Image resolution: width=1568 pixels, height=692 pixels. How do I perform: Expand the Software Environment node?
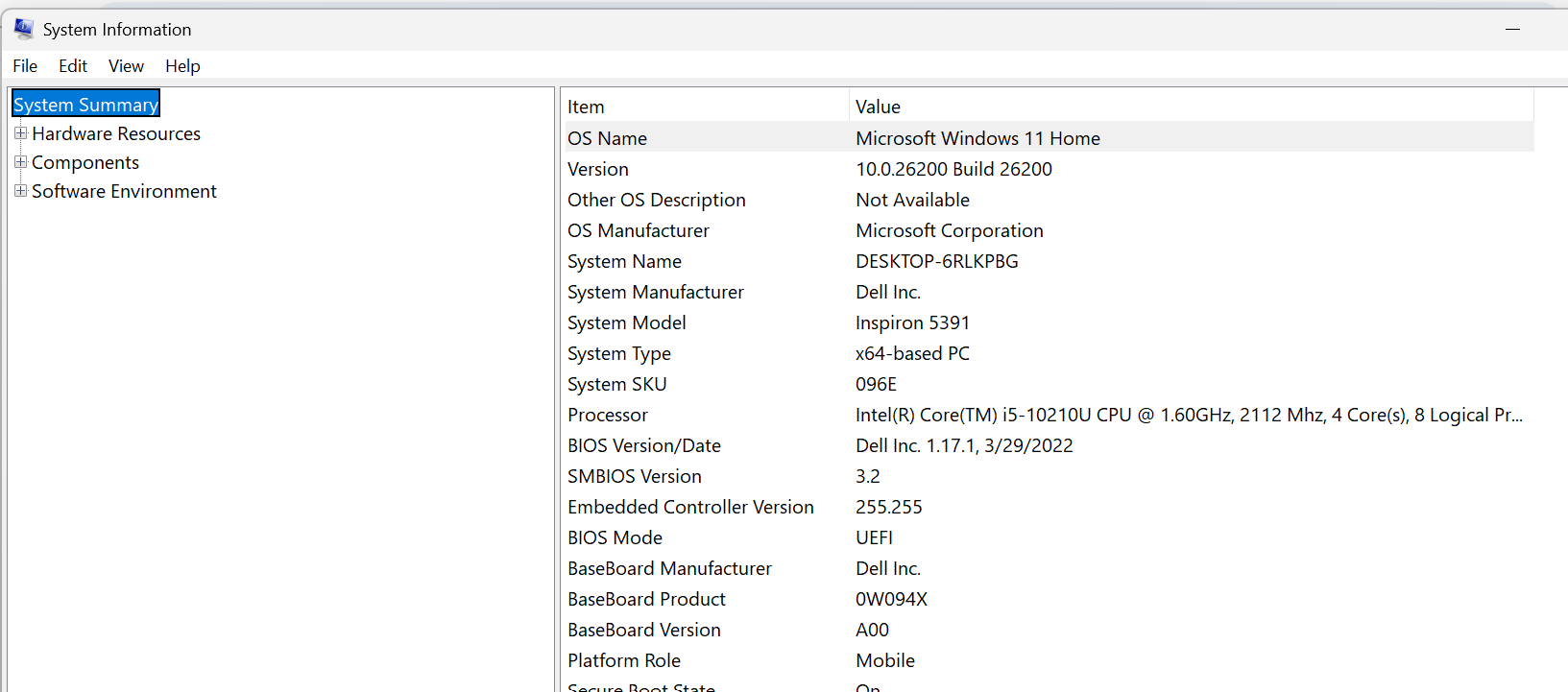point(20,191)
